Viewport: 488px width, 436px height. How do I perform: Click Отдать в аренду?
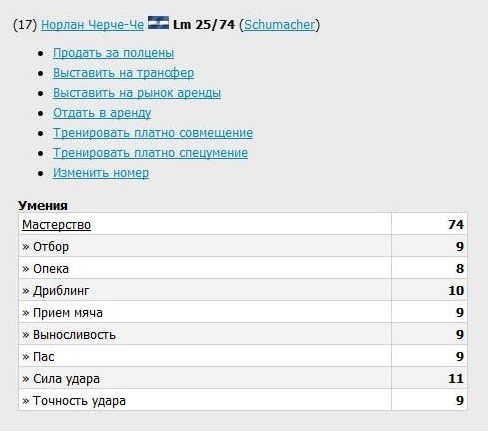(x=102, y=113)
